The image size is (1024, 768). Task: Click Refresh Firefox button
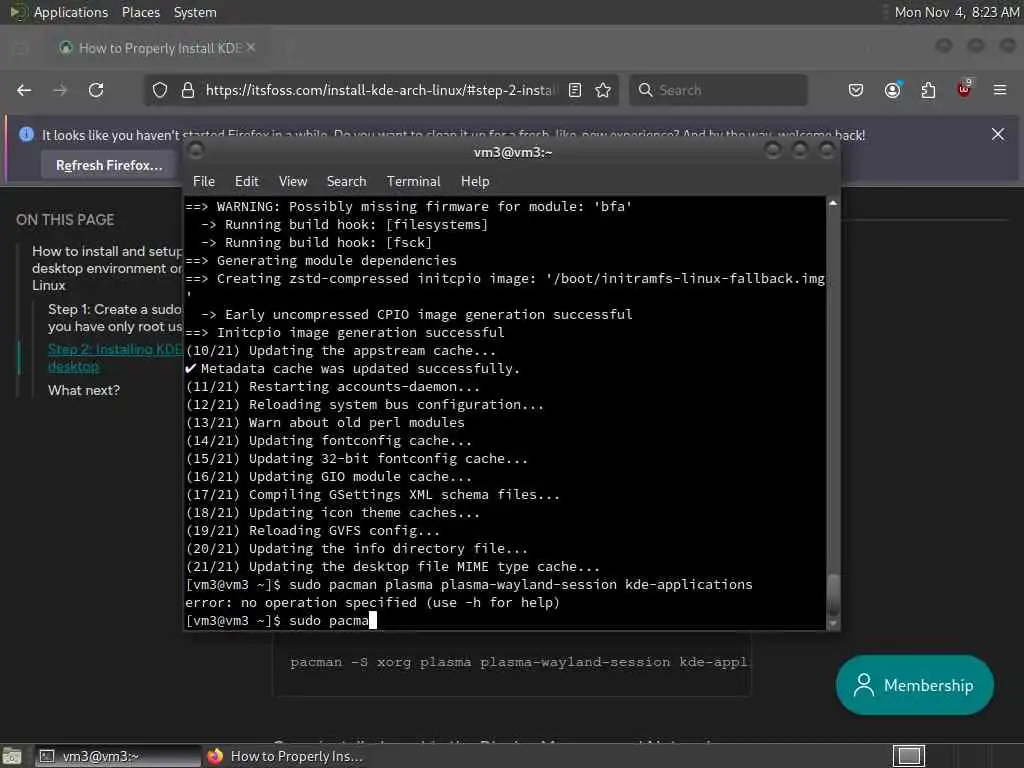pyautogui.click(x=109, y=165)
